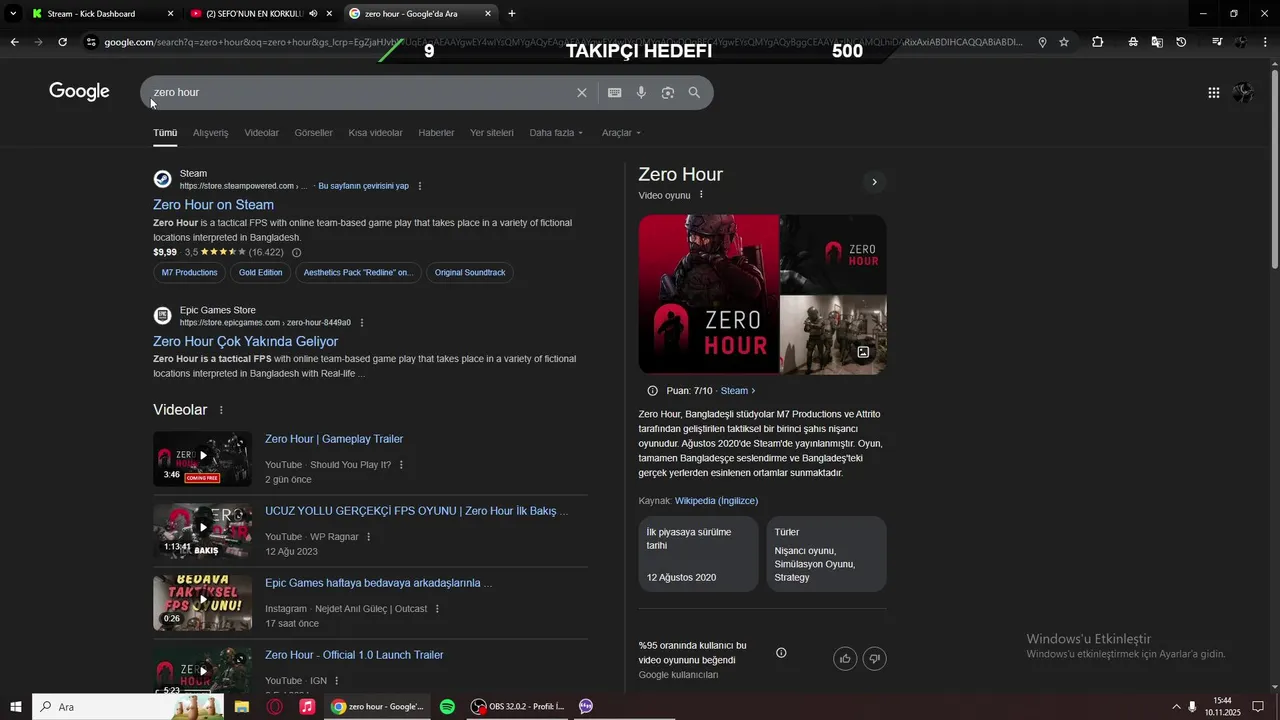Screen dimensions: 1280x720
Task: Click the incognito-style extension icon in toolbar
Action: (1133, 42)
